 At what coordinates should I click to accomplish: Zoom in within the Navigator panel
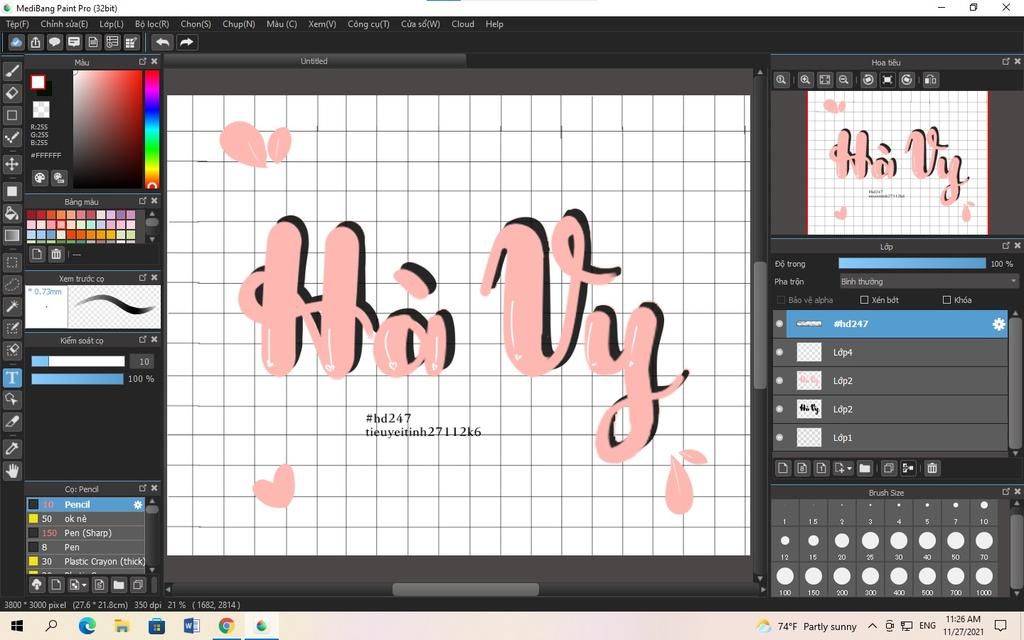[805, 80]
